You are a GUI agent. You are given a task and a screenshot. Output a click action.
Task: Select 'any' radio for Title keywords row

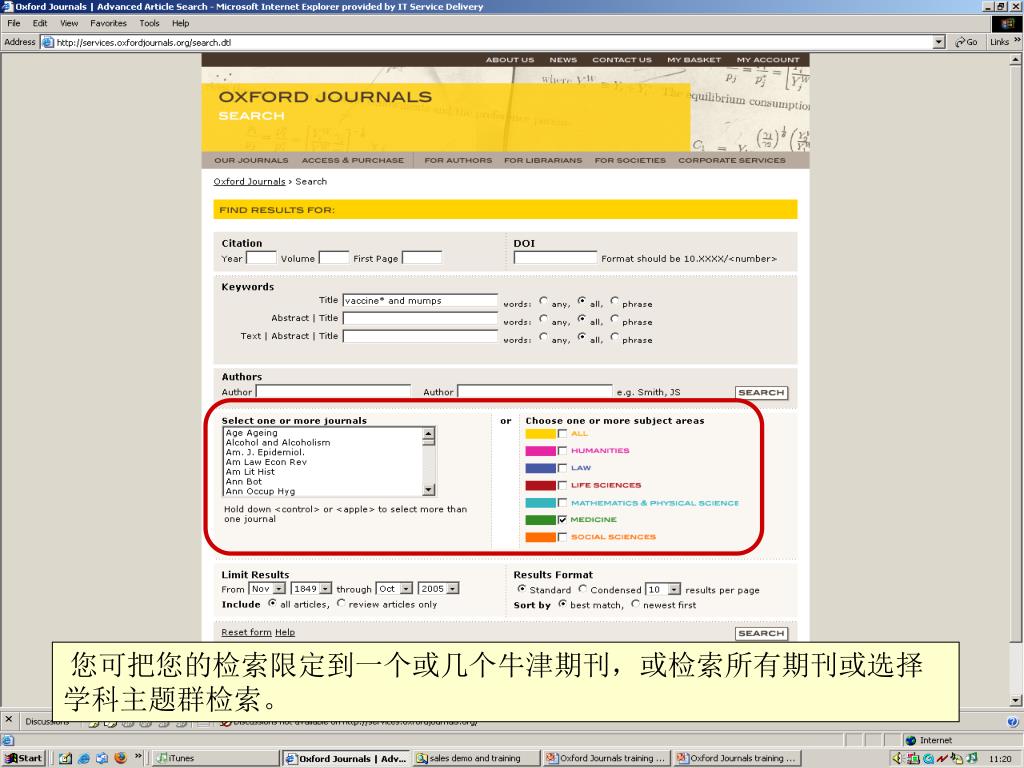[543, 301]
